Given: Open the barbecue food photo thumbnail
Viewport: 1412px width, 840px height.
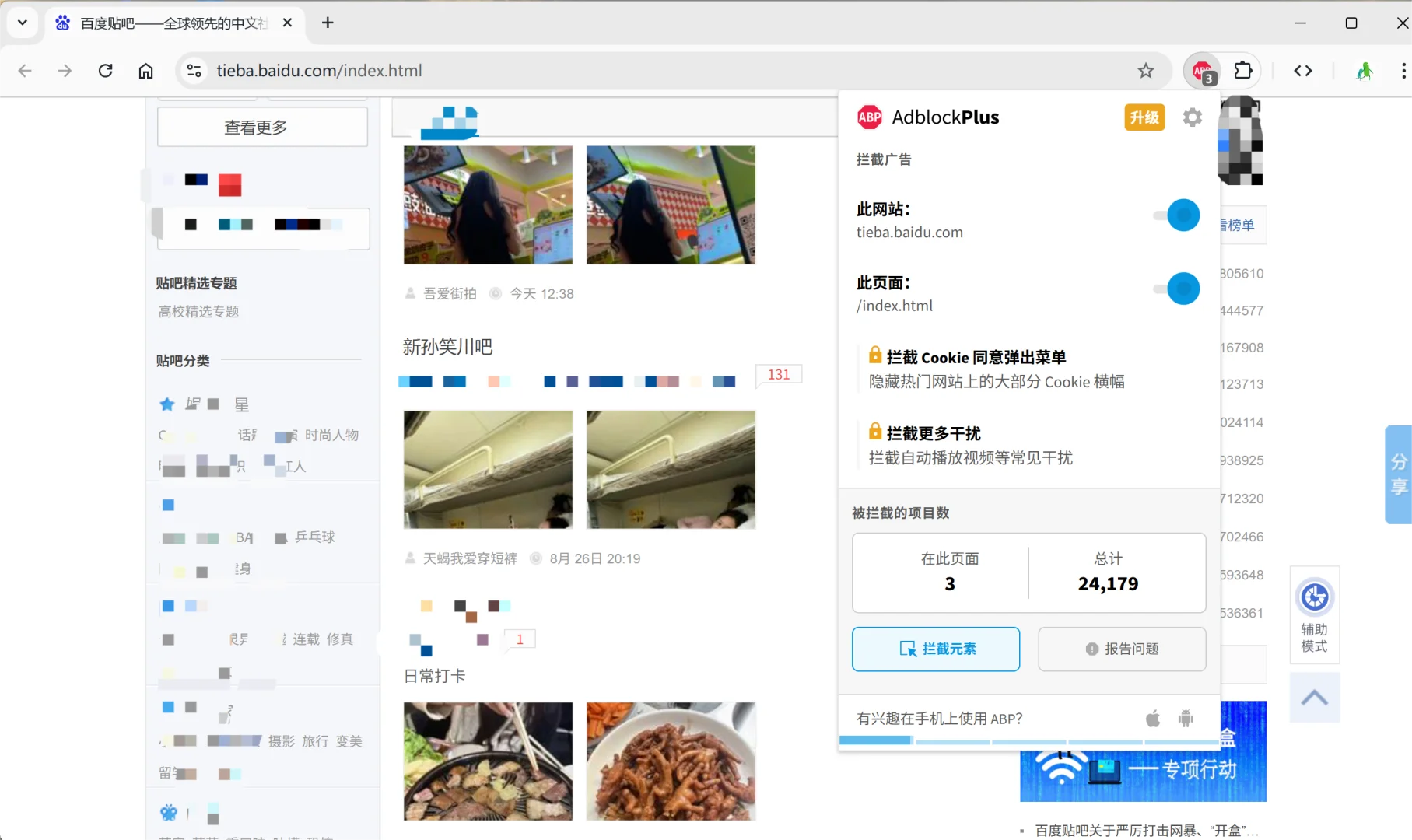Looking at the screenshot, I should click(x=488, y=761).
